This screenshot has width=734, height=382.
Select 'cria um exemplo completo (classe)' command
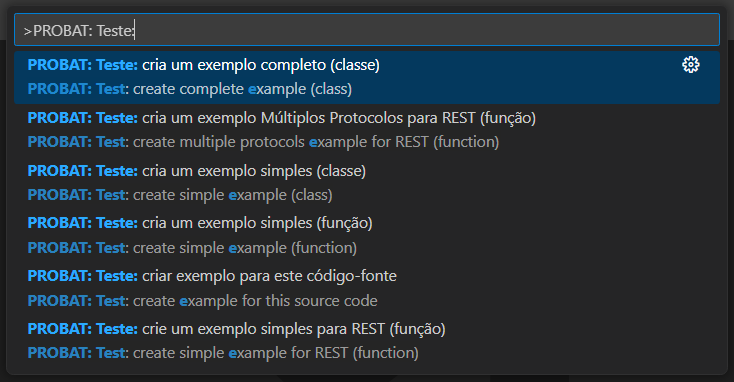click(261, 65)
